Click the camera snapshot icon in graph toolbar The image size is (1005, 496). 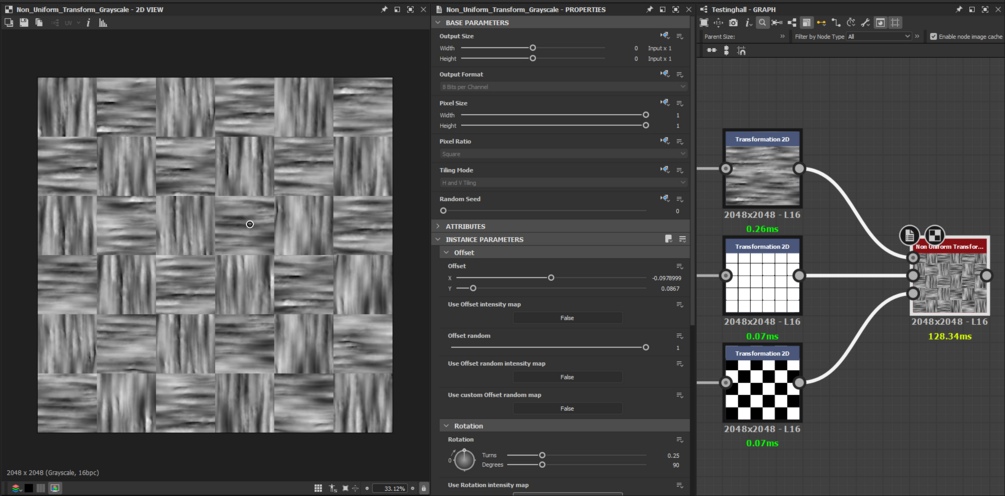(733, 22)
